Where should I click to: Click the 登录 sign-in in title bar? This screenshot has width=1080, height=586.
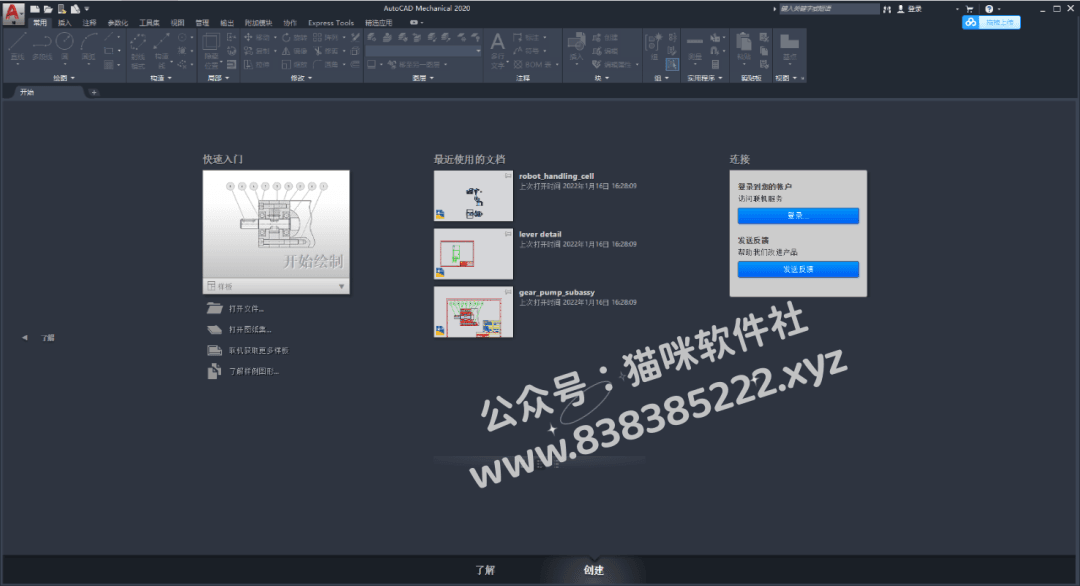point(909,9)
